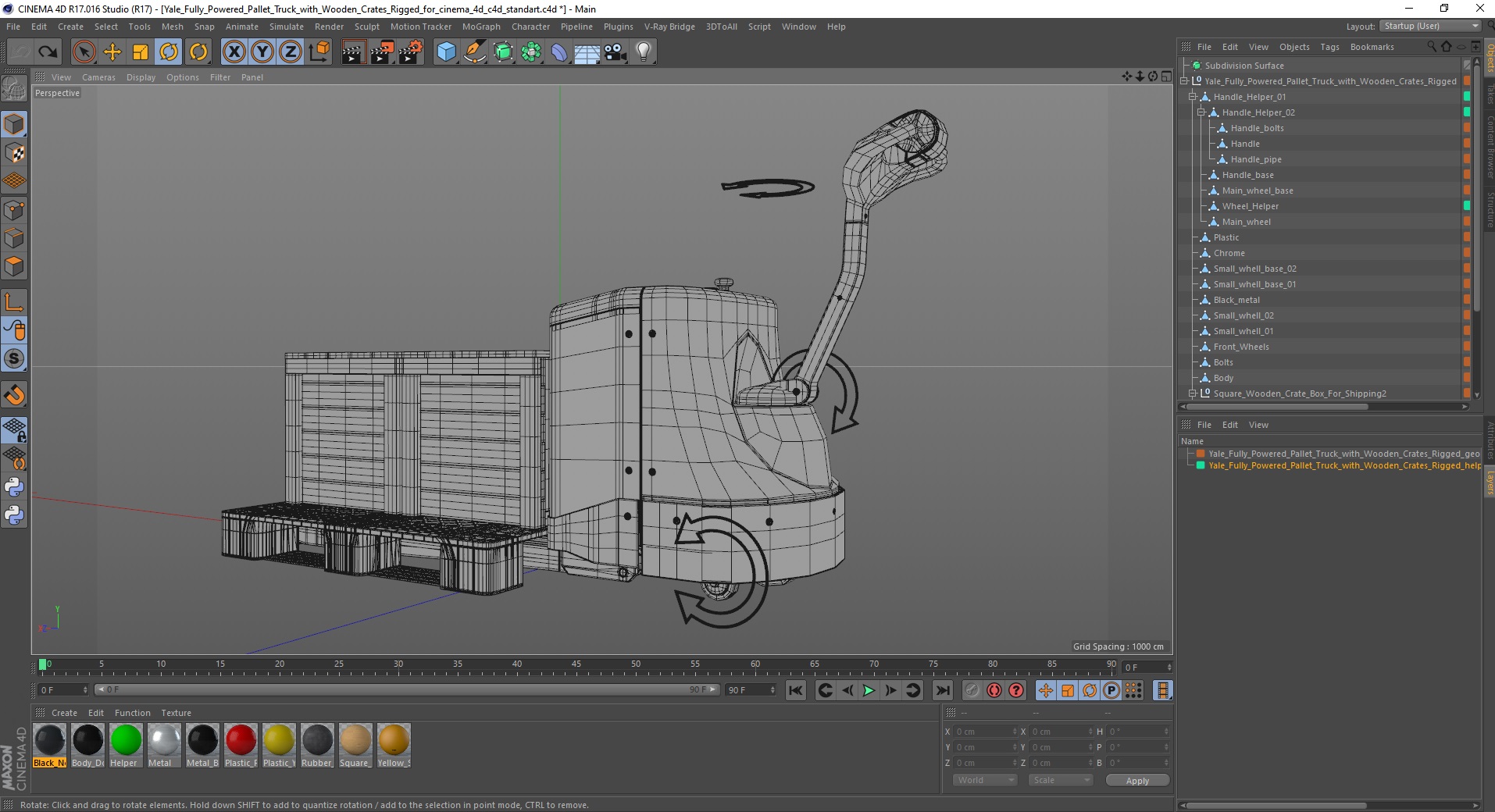Click the upper Python script icon
The width and height of the screenshot is (1495, 812).
pyautogui.click(x=14, y=487)
